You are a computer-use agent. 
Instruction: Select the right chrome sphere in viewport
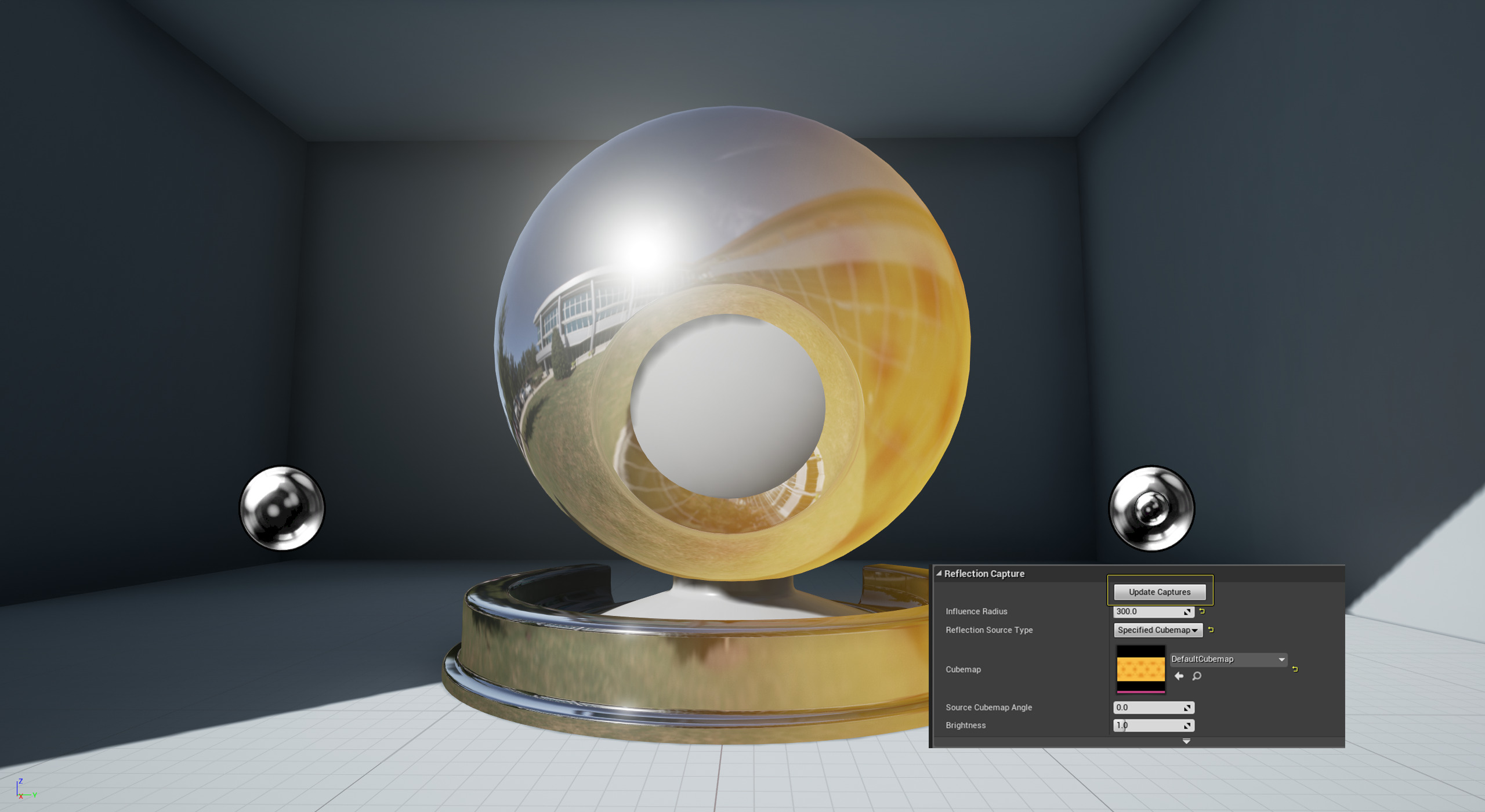pyautogui.click(x=1151, y=508)
